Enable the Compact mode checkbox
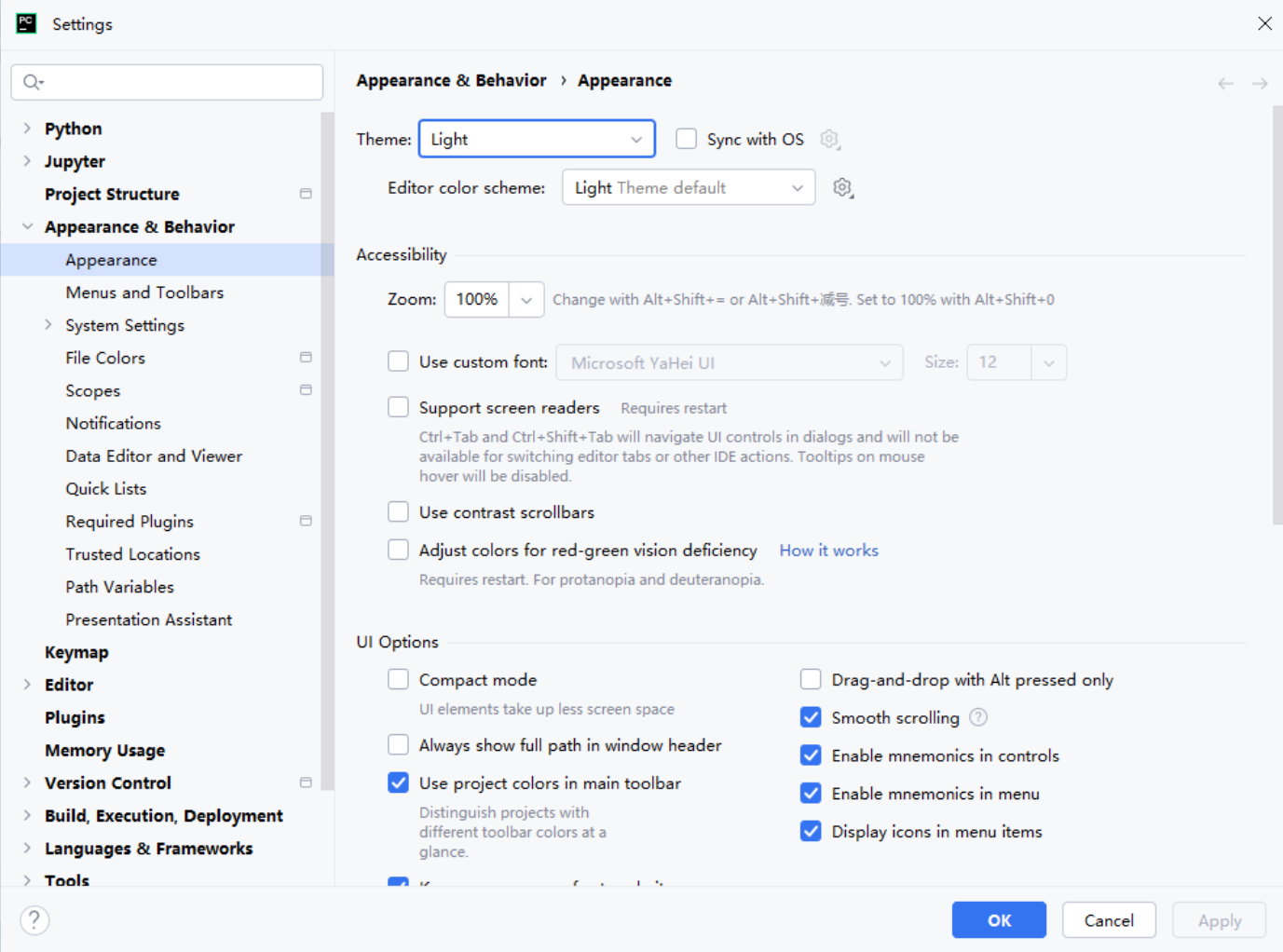 click(398, 679)
